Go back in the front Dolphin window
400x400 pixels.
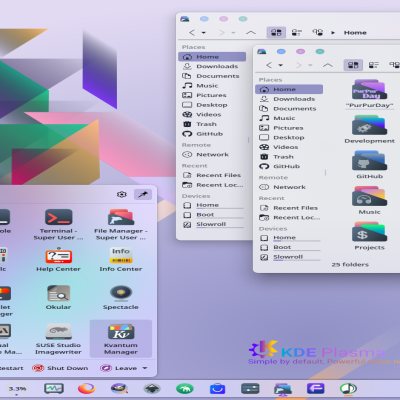tap(269, 65)
